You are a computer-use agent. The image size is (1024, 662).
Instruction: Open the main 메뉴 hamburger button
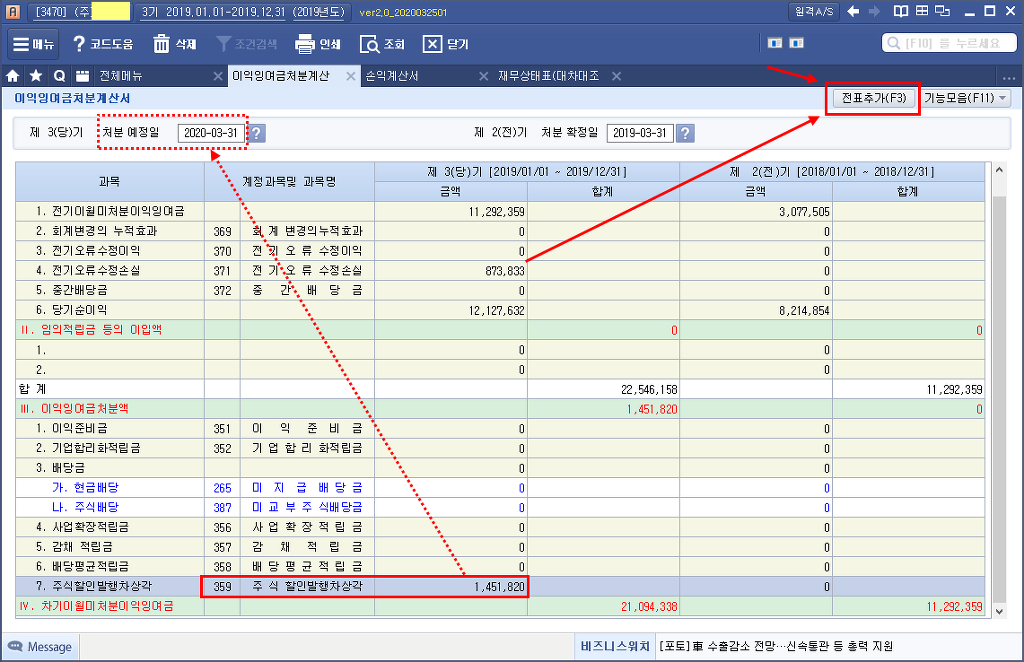coord(33,44)
